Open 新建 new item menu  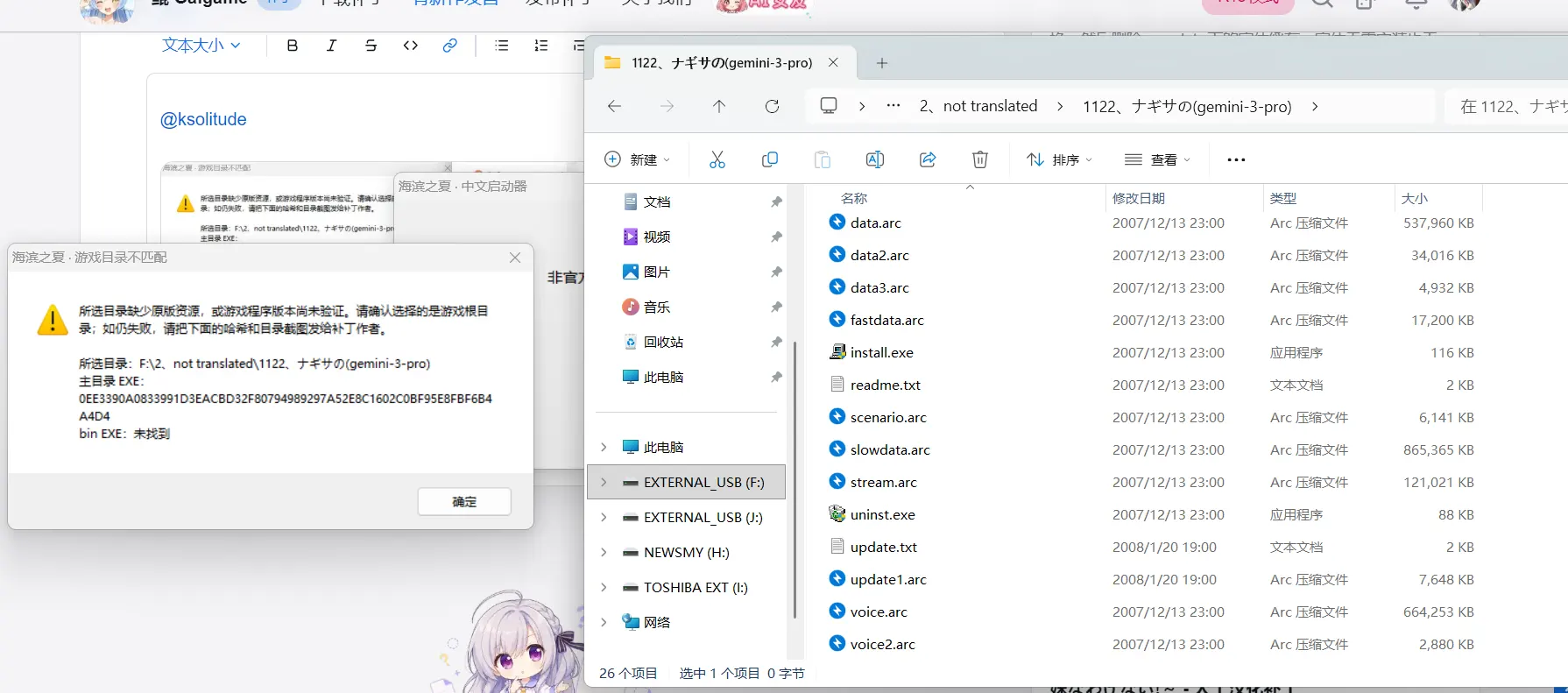637,159
